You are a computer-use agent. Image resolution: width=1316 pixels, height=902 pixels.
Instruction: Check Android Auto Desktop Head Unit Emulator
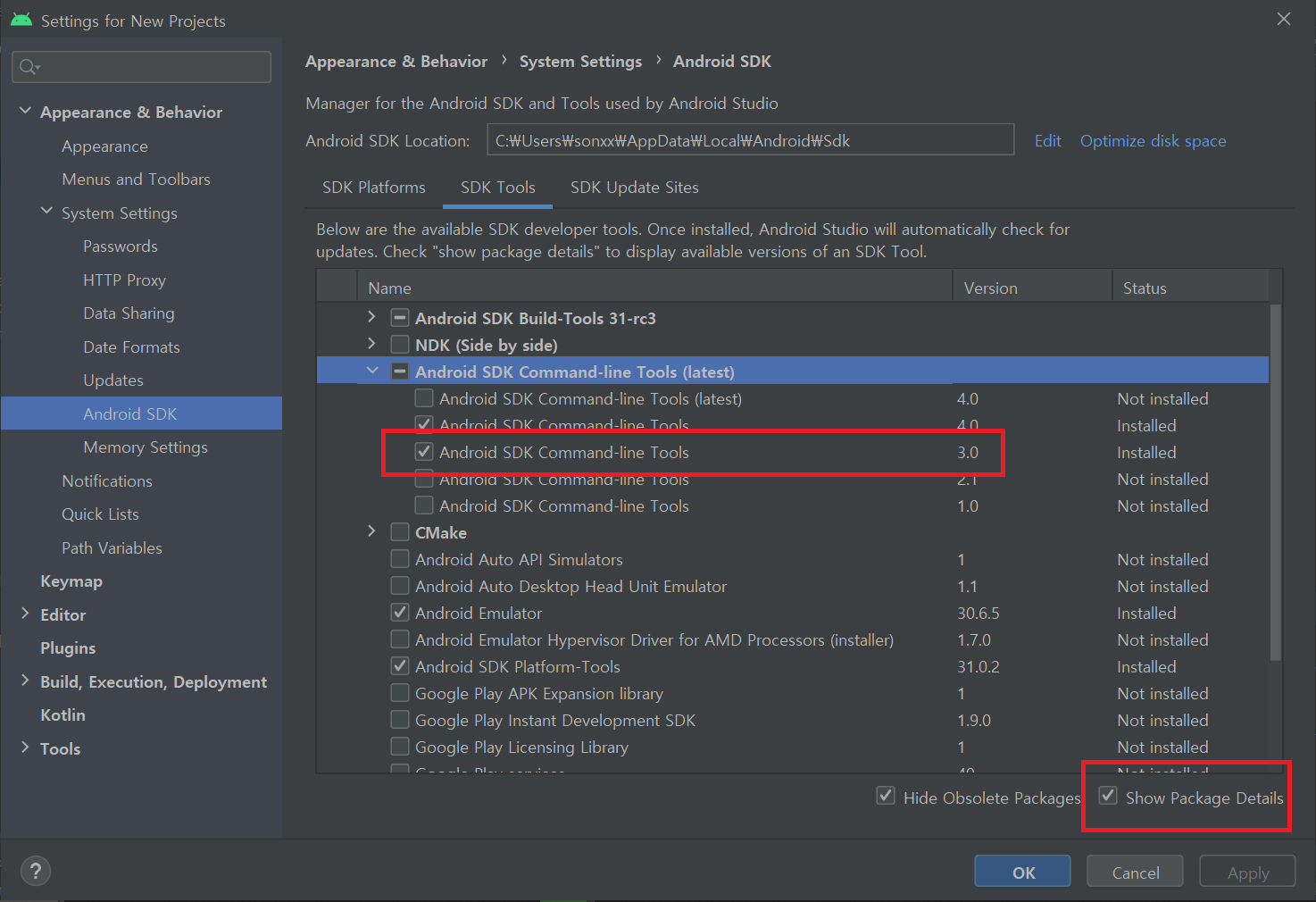[x=400, y=586]
